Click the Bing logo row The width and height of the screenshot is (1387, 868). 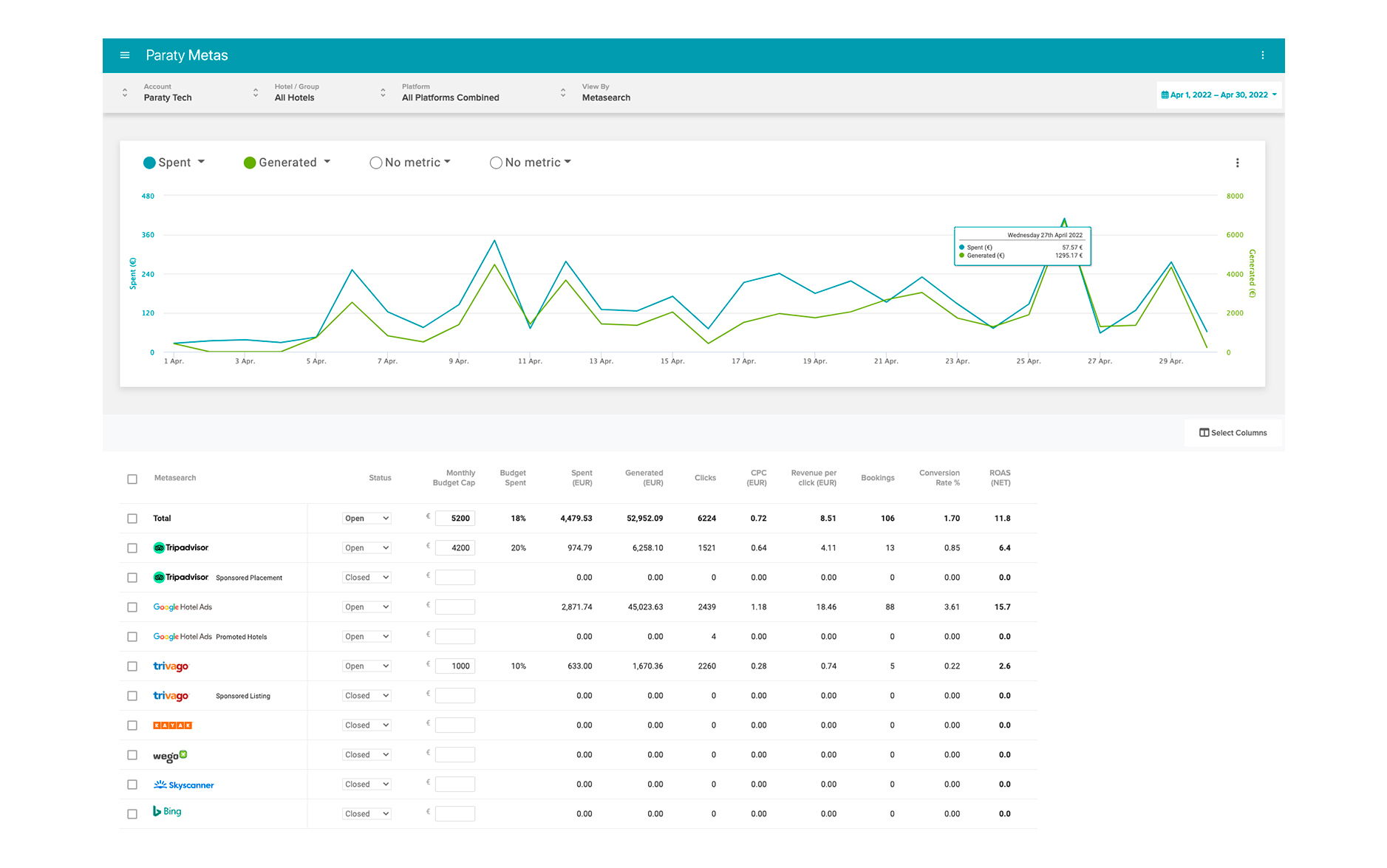click(x=167, y=812)
